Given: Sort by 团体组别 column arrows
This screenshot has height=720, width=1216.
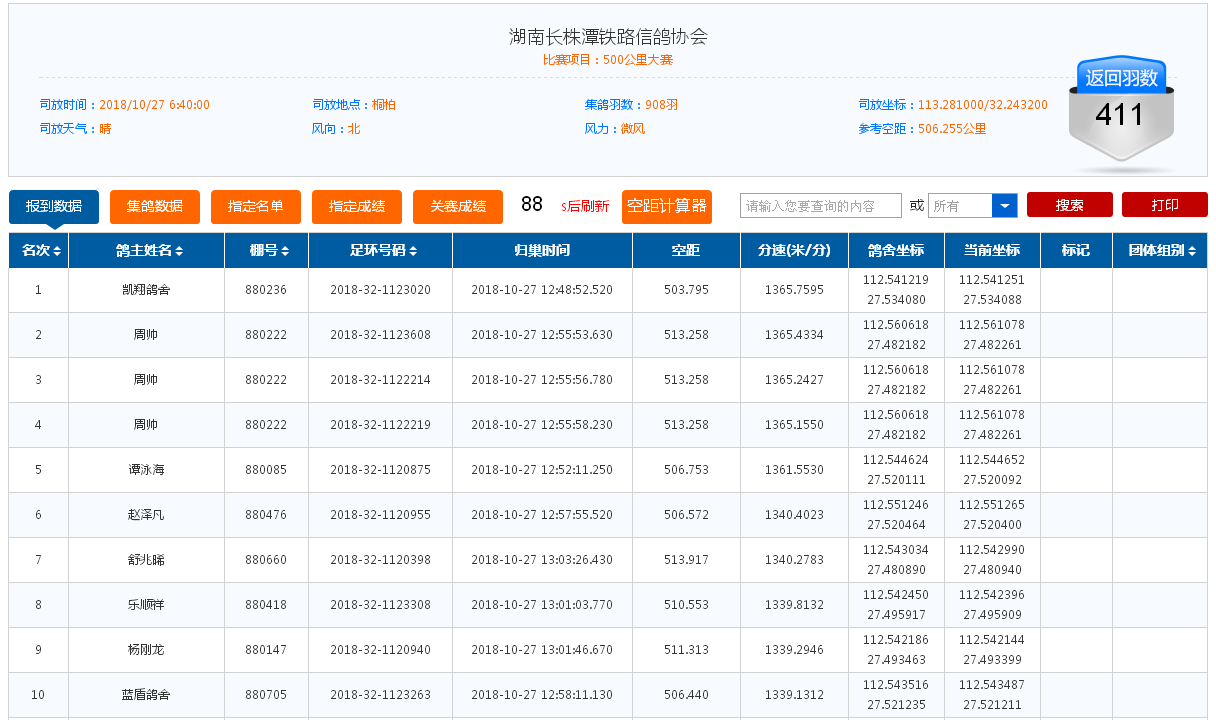Looking at the screenshot, I should click(1192, 251).
